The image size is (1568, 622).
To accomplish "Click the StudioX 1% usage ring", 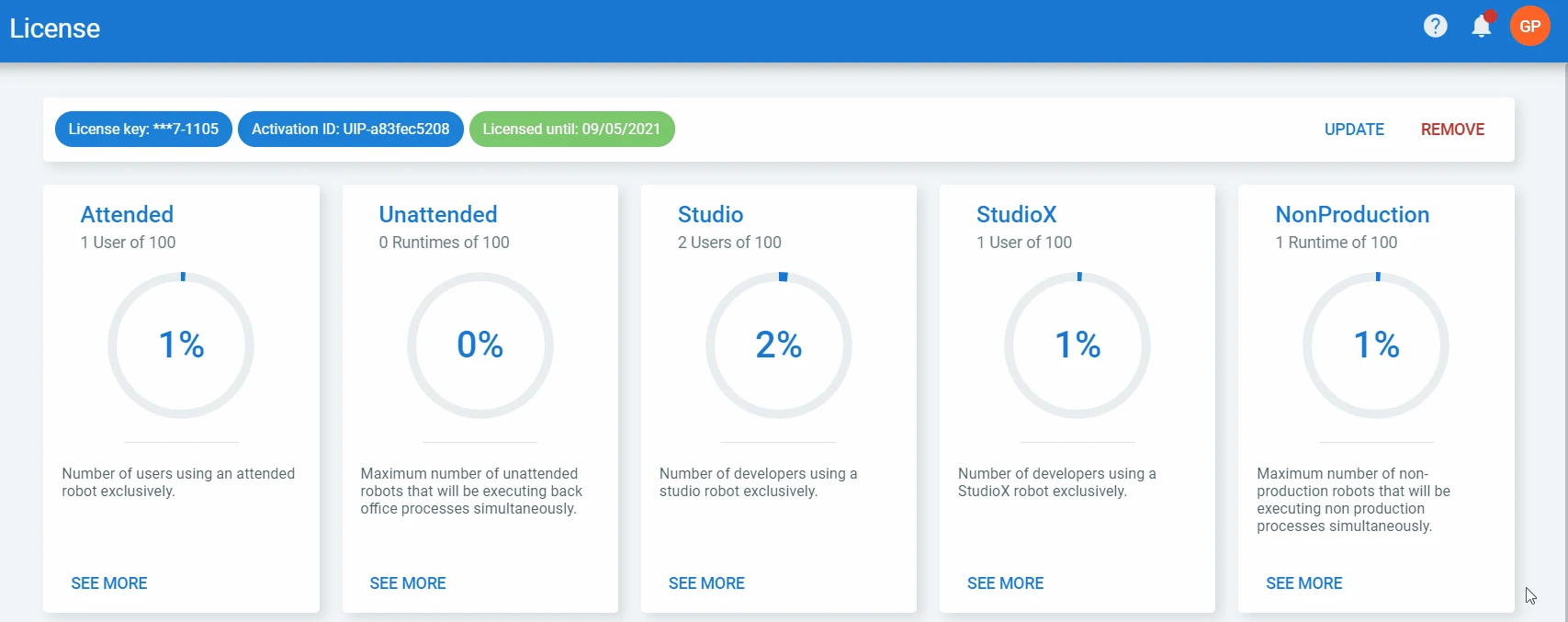I will pyautogui.click(x=1077, y=345).
